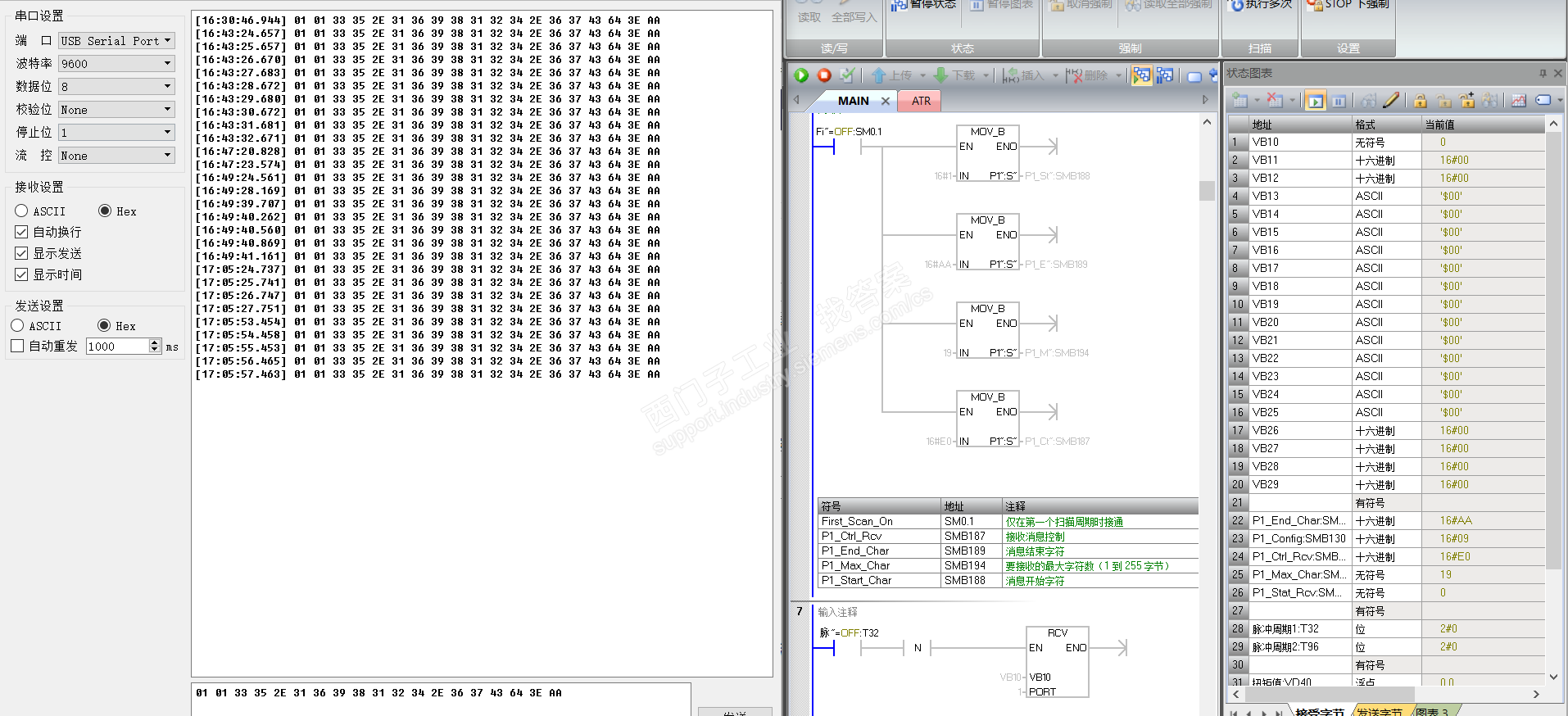Image resolution: width=1568 pixels, height=716 pixels.
Task: Click the ladder editor vertical scrollbar thumb
Action: pyautogui.click(x=1207, y=190)
